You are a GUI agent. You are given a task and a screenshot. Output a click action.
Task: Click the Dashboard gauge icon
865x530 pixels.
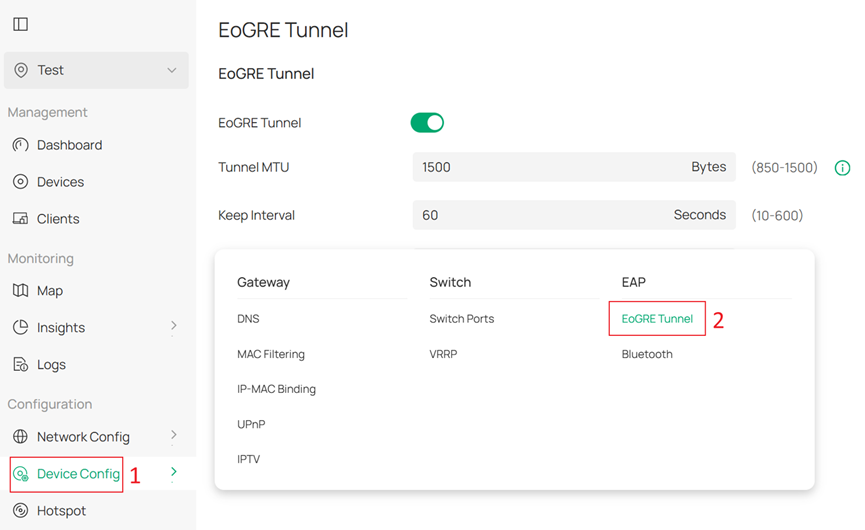[x=20, y=145]
